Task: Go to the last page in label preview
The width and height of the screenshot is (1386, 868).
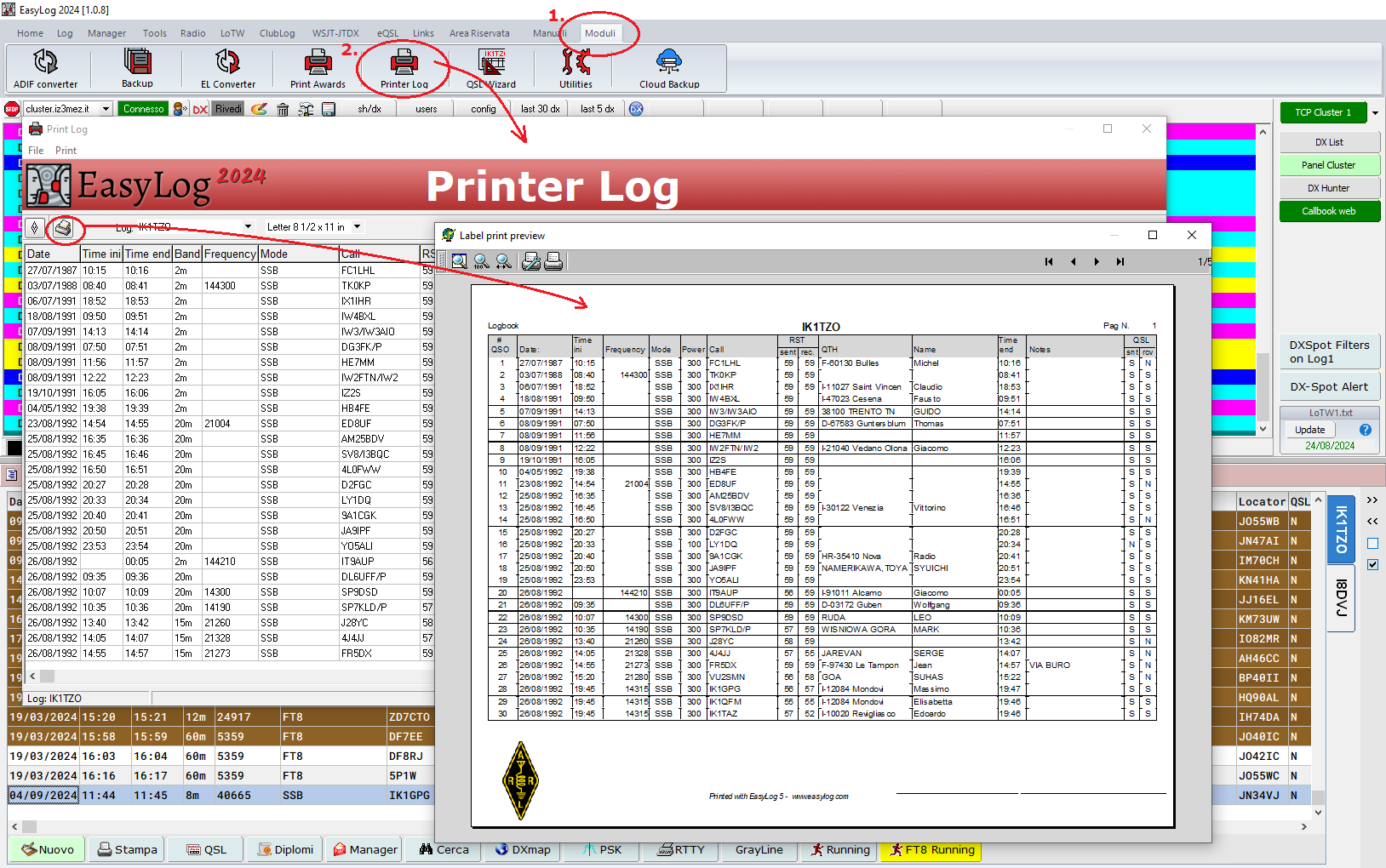Action: click(1120, 261)
